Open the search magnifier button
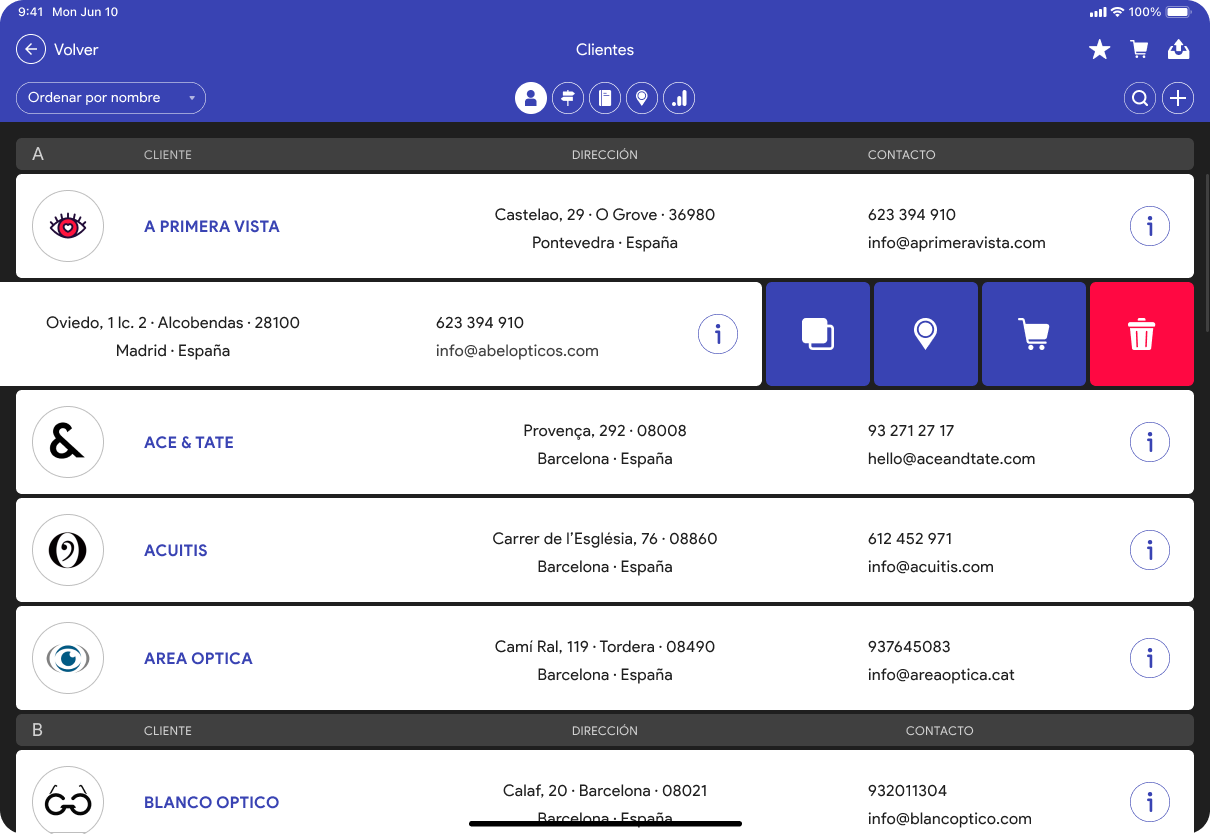The height and width of the screenshot is (834, 1210). pyautogui.click(x=1140, y=98)
